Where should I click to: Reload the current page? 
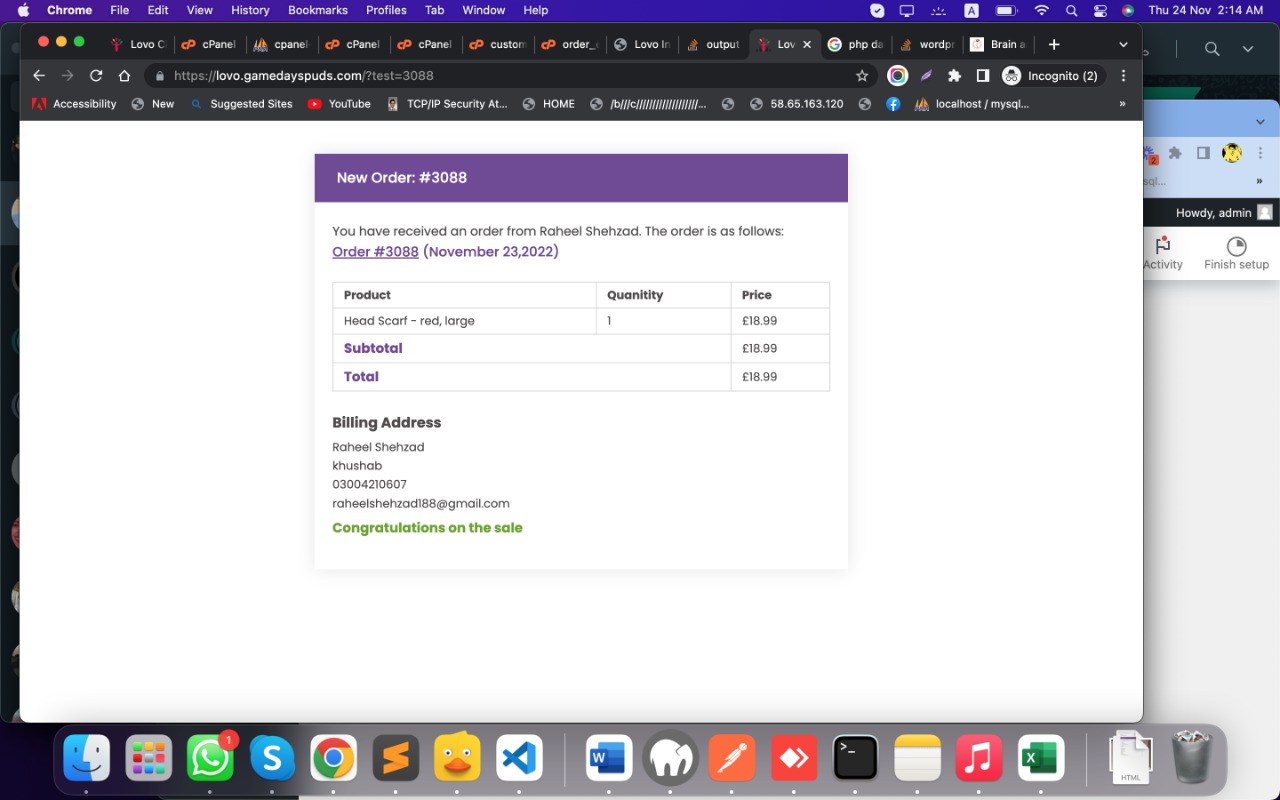[96, 76]
